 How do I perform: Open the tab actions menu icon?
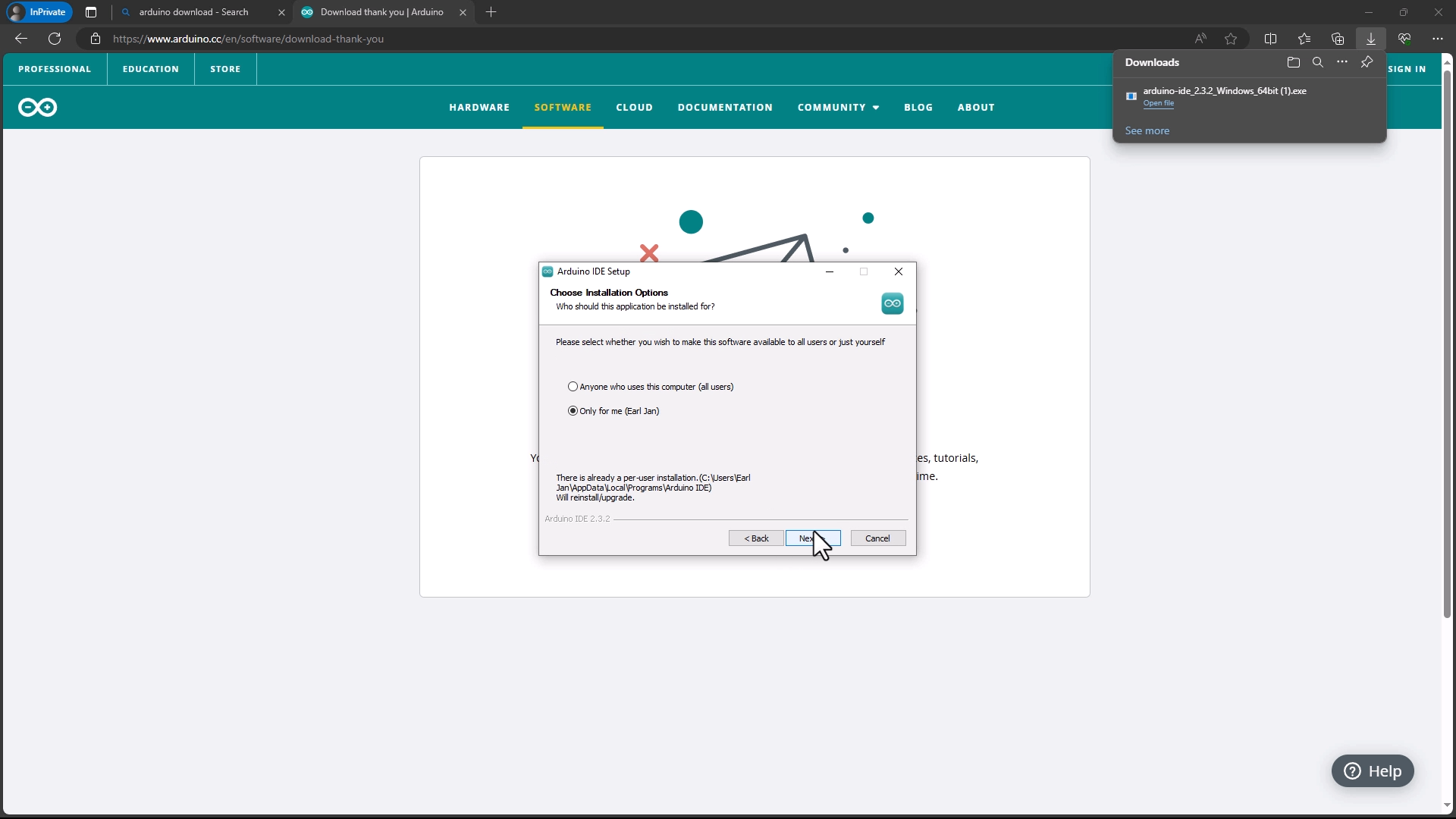pyautogui.click(x=91, y=12)
